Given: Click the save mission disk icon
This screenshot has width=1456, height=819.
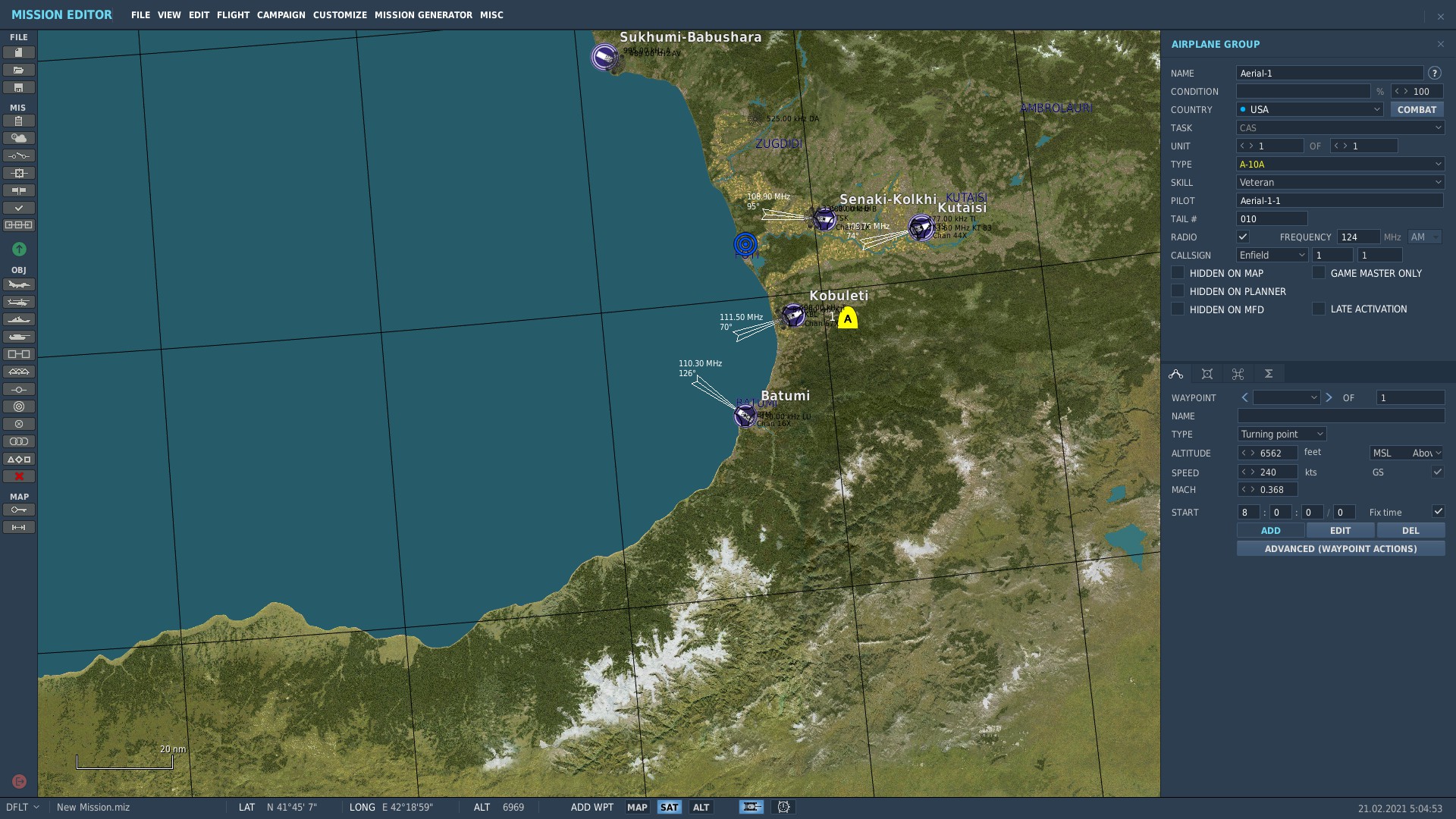Looking at the screenshot, I should pyautogui.click(x=19, y=88).
